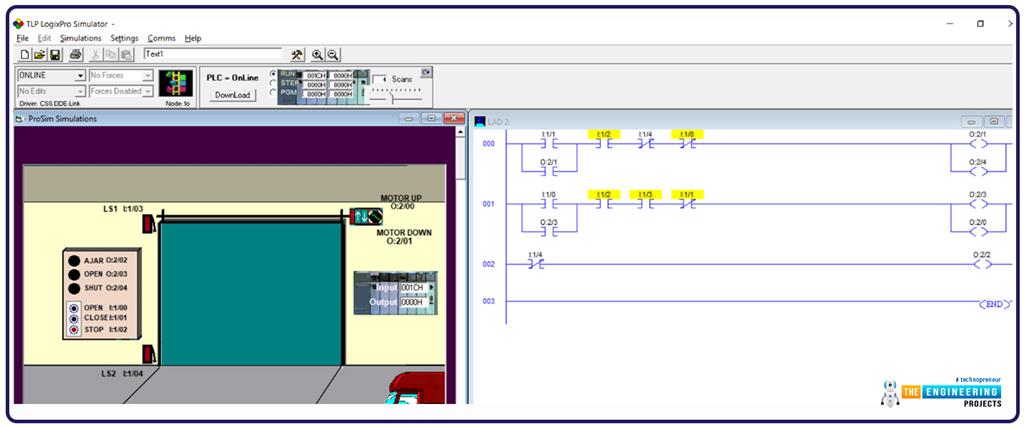
Task: Click the New file icon
Action: [25, 54]
